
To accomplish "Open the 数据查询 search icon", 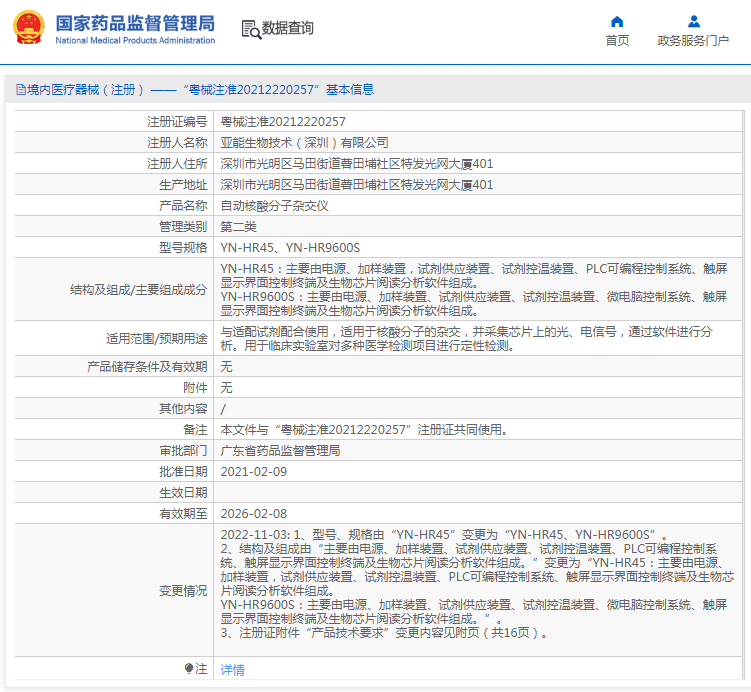I will click(x=251, y=29).
